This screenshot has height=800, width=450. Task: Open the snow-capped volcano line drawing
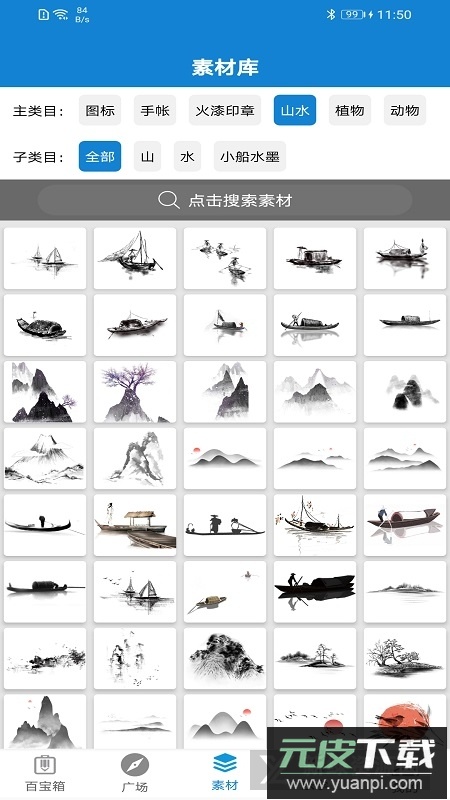45,458
